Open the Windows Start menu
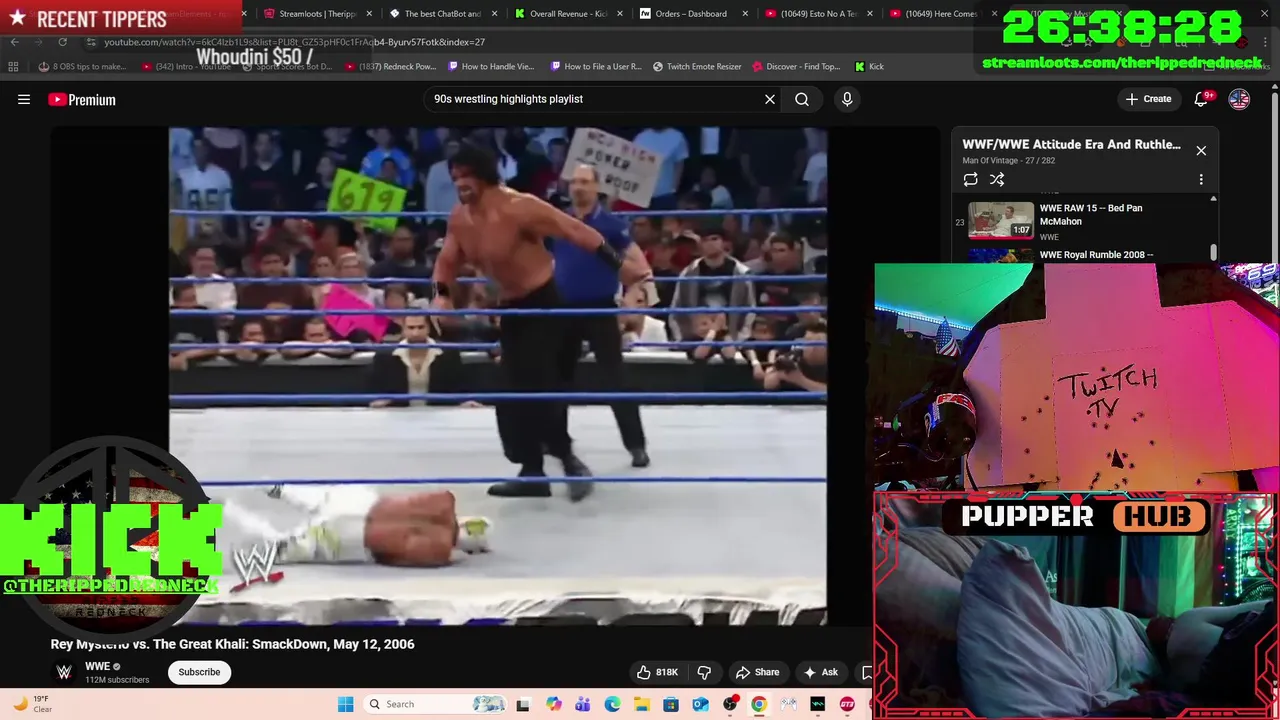This screenshot has height=720, width=1280. [345, 704]
